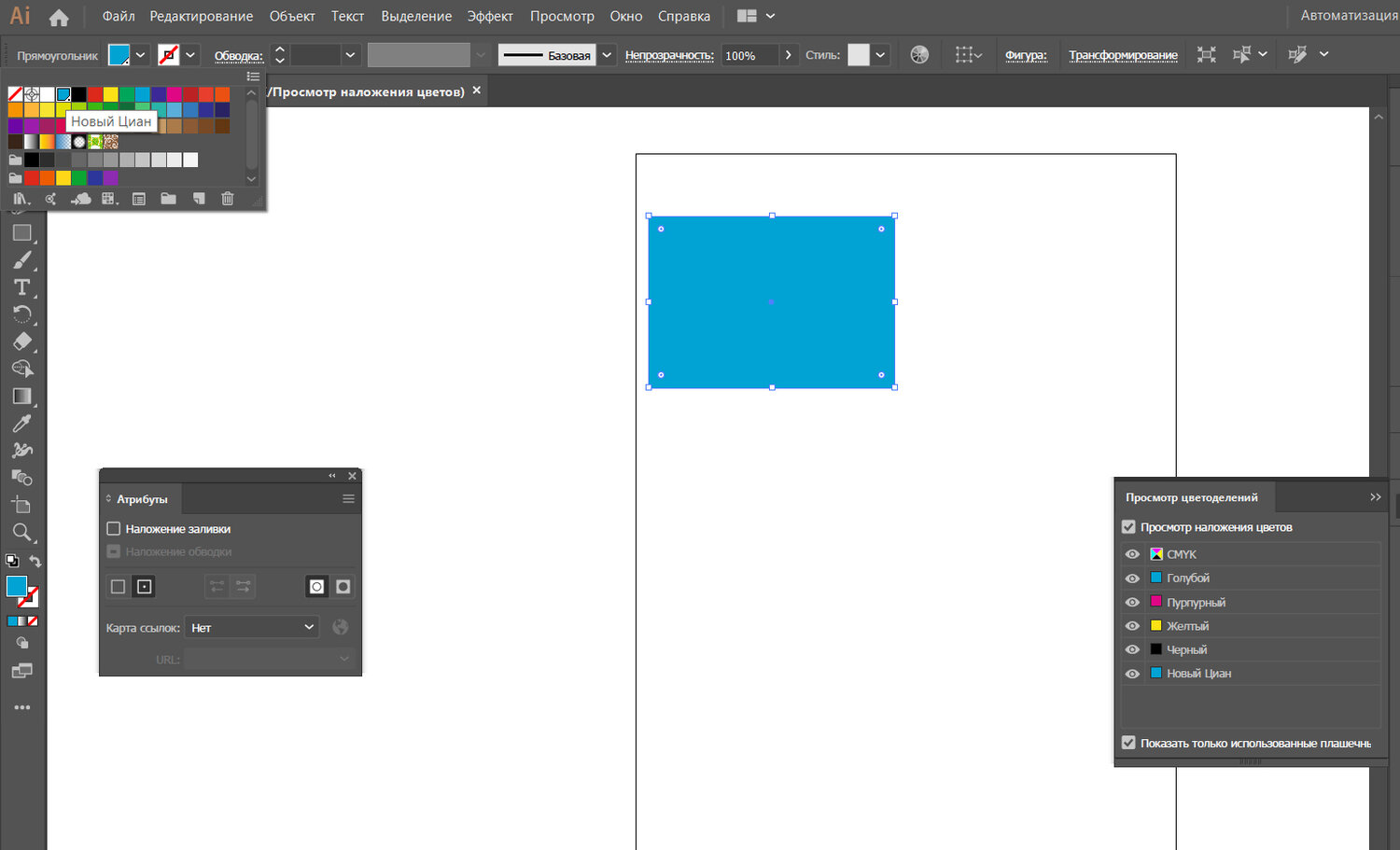Select the Type tool in toolbar
Screen dimensions: 1400x850
click(x=22, y=287)
